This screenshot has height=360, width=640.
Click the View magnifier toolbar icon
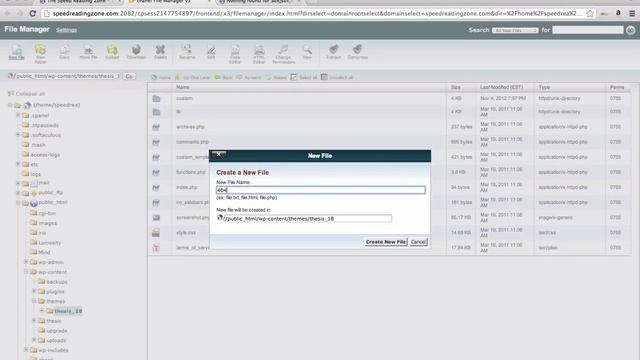307,52
